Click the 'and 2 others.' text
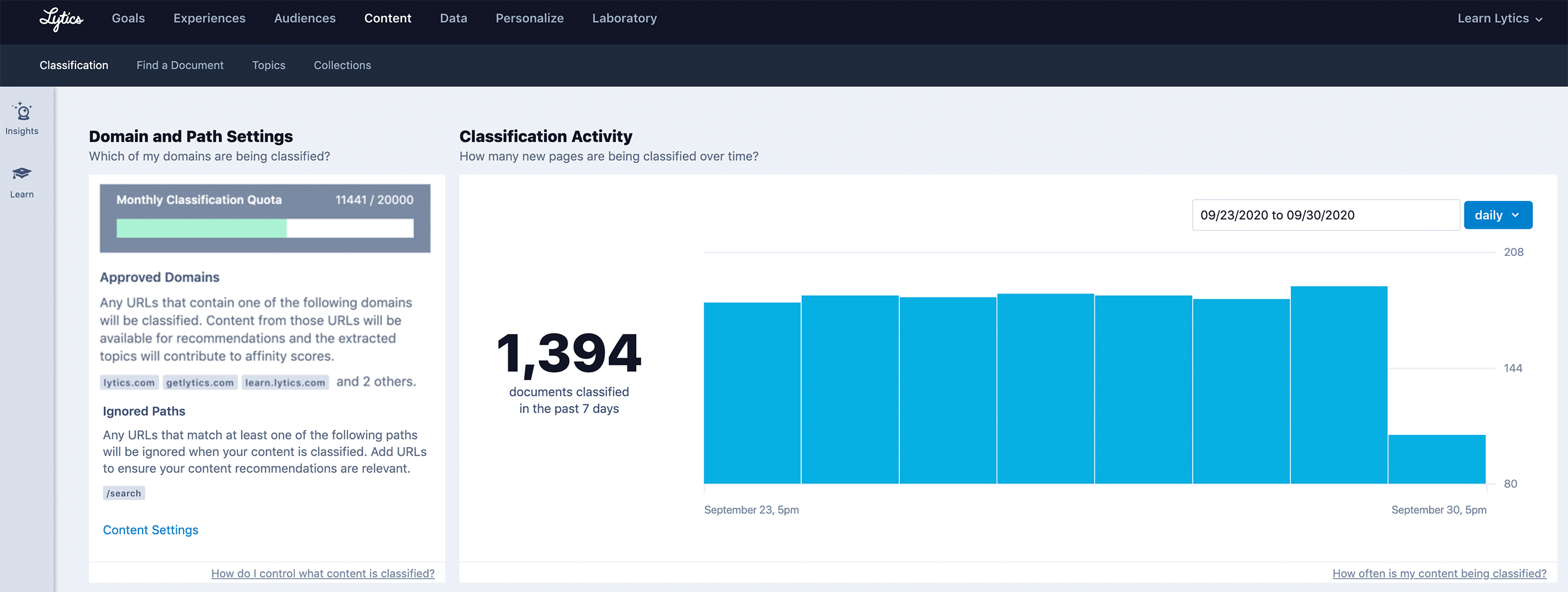 pos(376,382)
